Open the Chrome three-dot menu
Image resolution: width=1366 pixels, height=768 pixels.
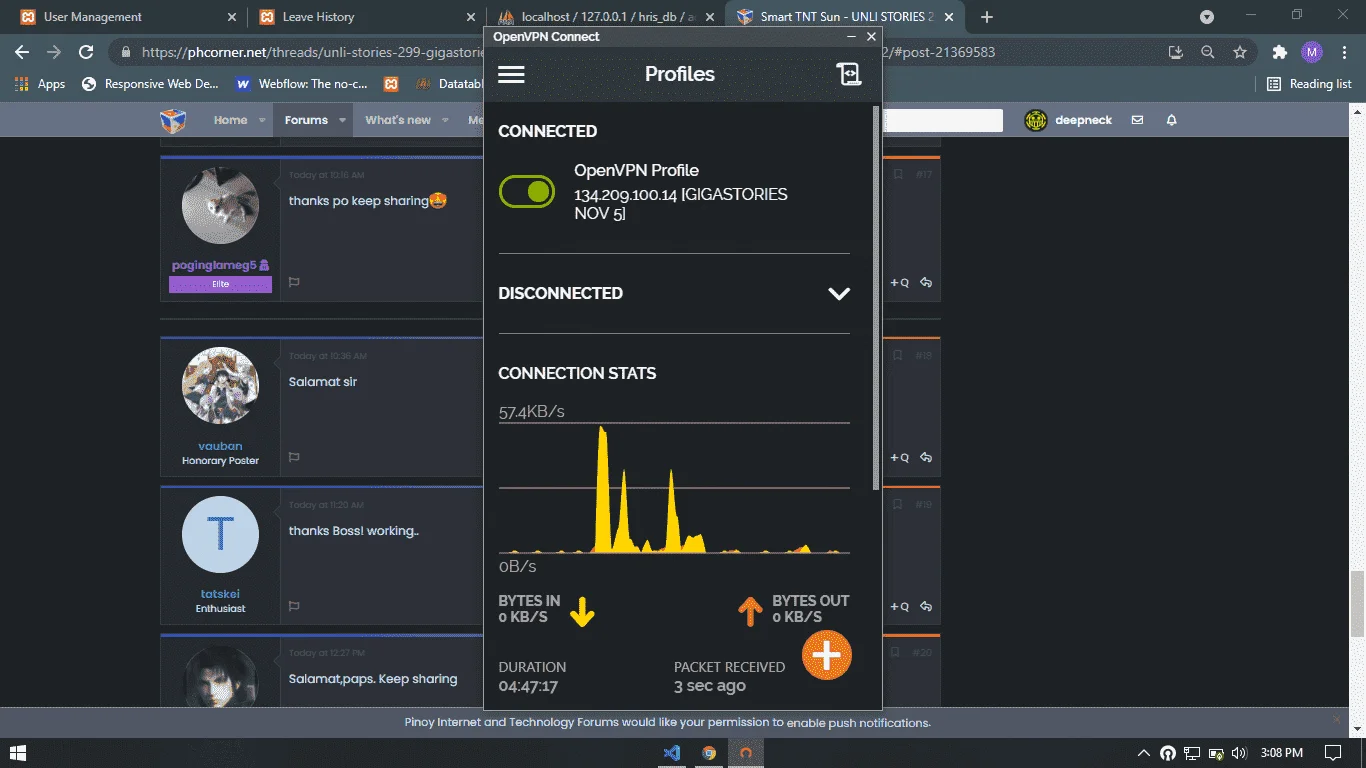tap(1344, 52)
